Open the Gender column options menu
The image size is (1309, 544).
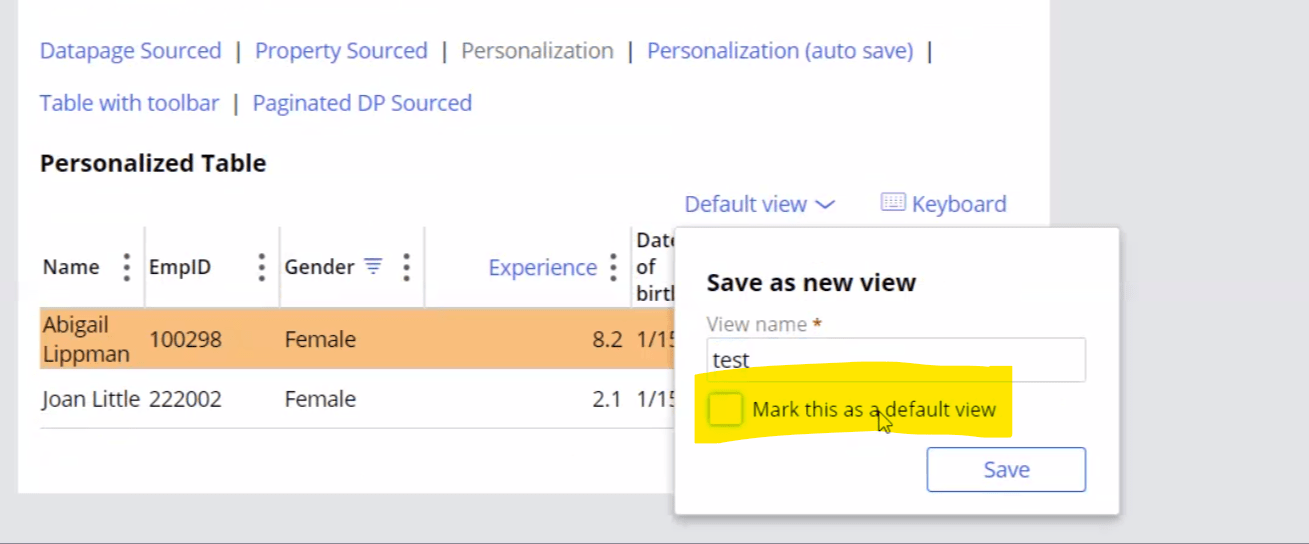(406, 267)
